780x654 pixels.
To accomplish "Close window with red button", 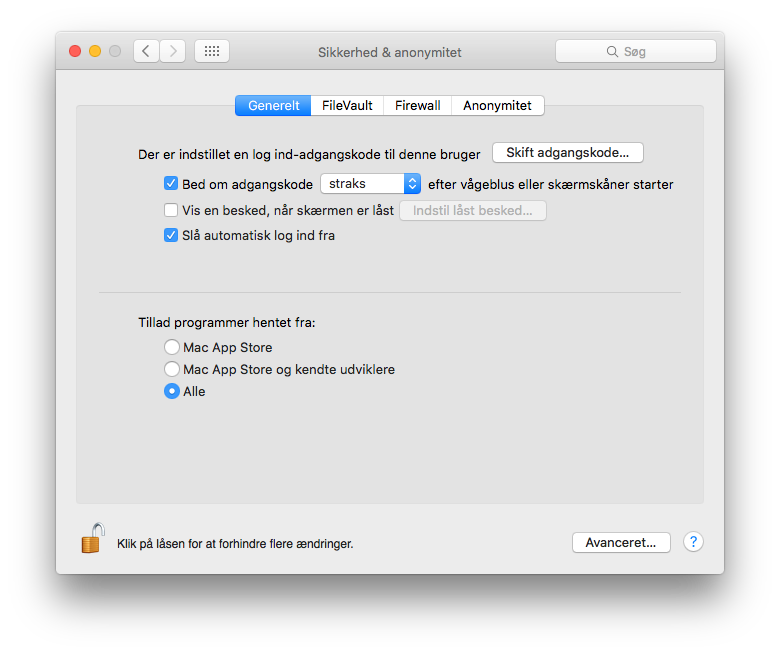I will 75,51.
